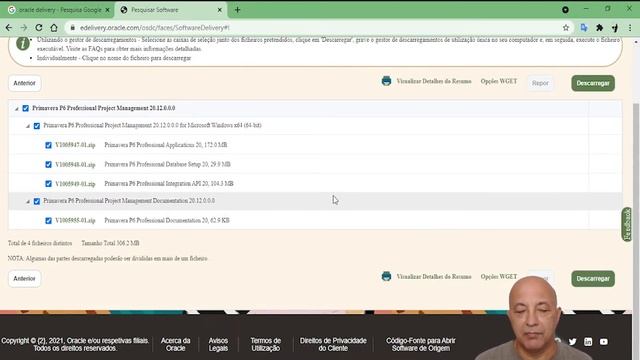Close the Pesquisar Software tab
This screenshot has height=360, width=640.
(220, 10)
